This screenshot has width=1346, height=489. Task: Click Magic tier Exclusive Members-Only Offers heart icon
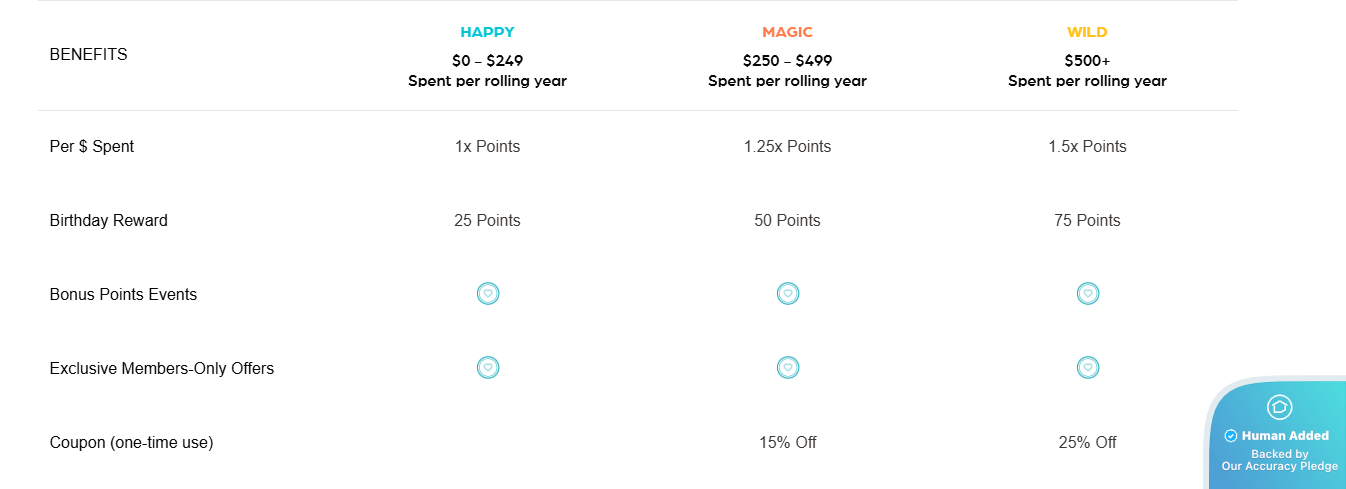(x=788, y=368)
